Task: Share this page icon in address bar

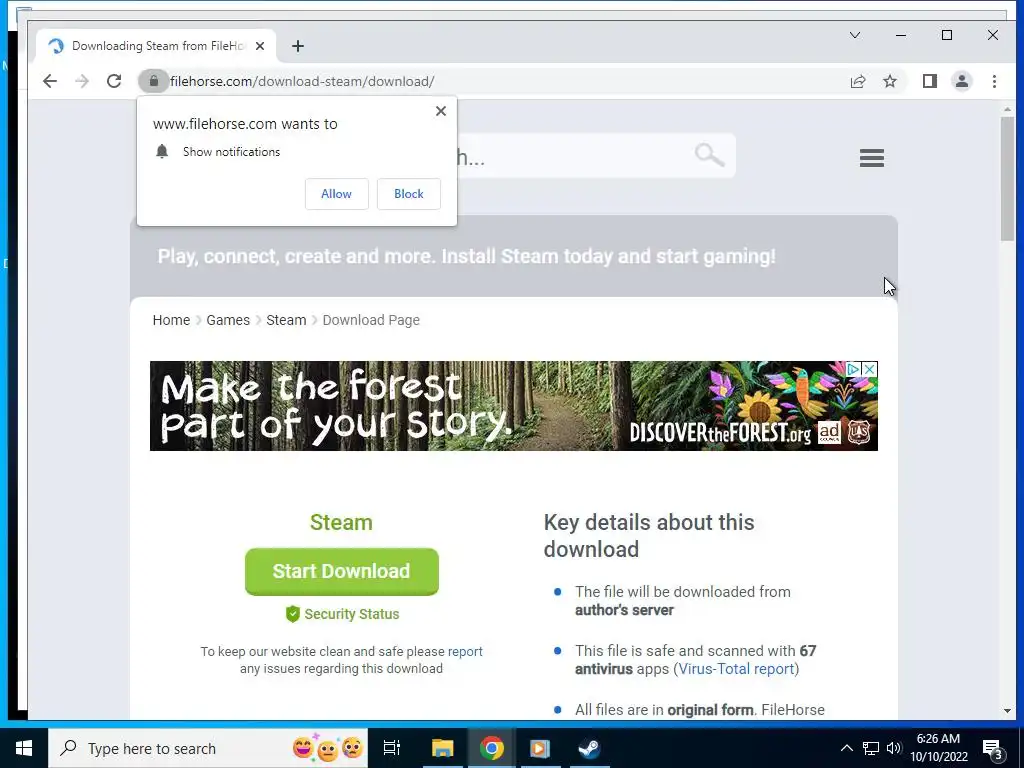Action: point(858,81)
